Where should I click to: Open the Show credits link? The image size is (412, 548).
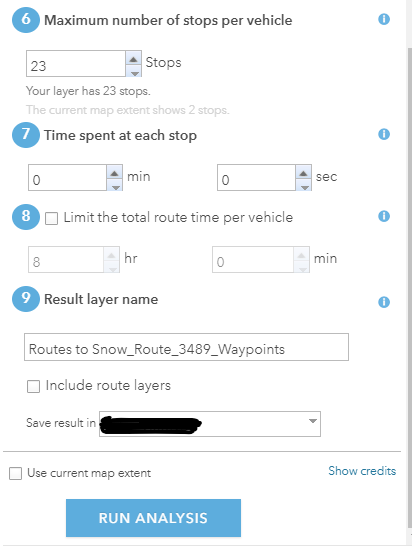(362, 471)
